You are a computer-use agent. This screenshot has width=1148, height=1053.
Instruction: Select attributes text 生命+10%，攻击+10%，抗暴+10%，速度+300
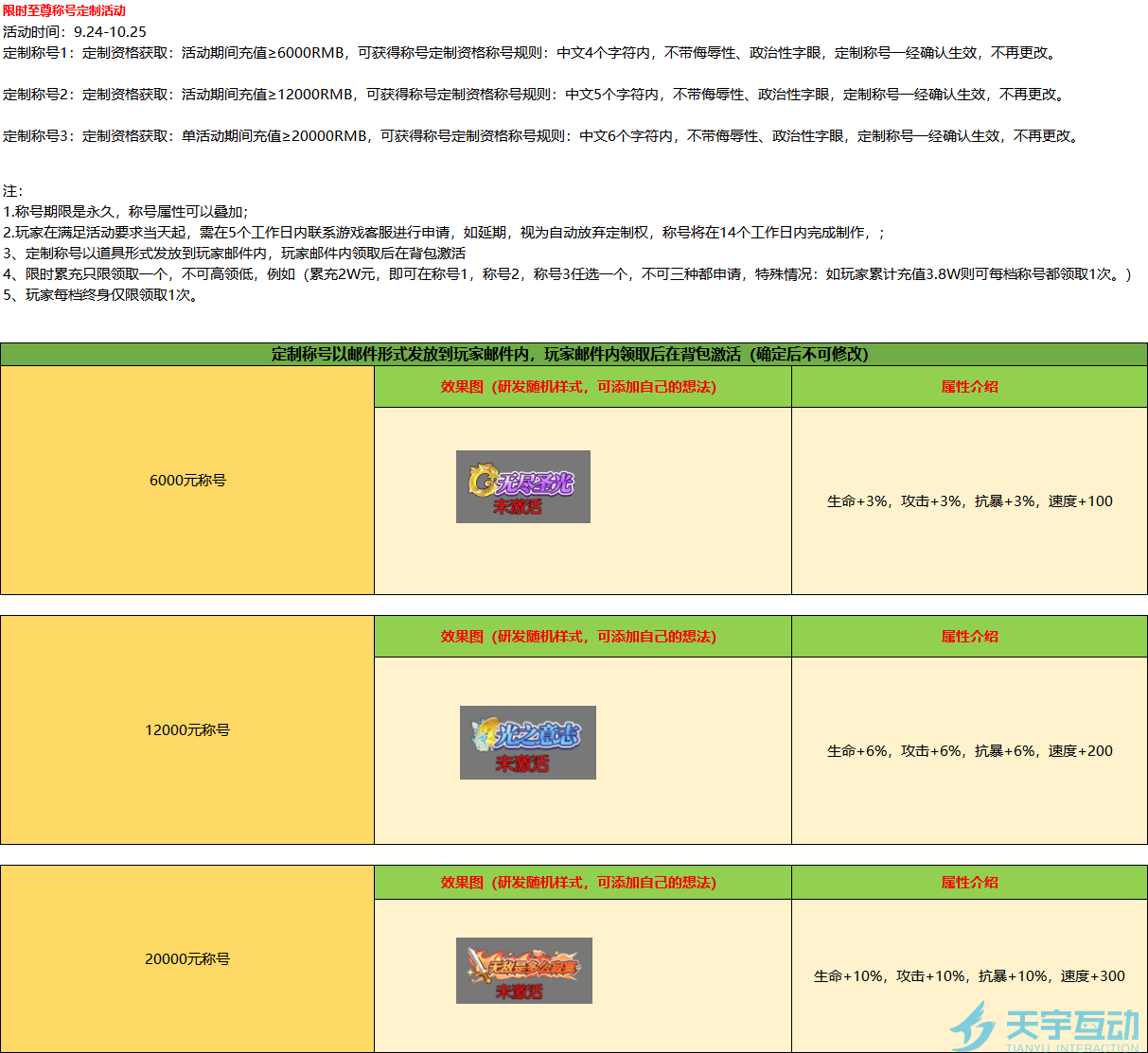970,976
